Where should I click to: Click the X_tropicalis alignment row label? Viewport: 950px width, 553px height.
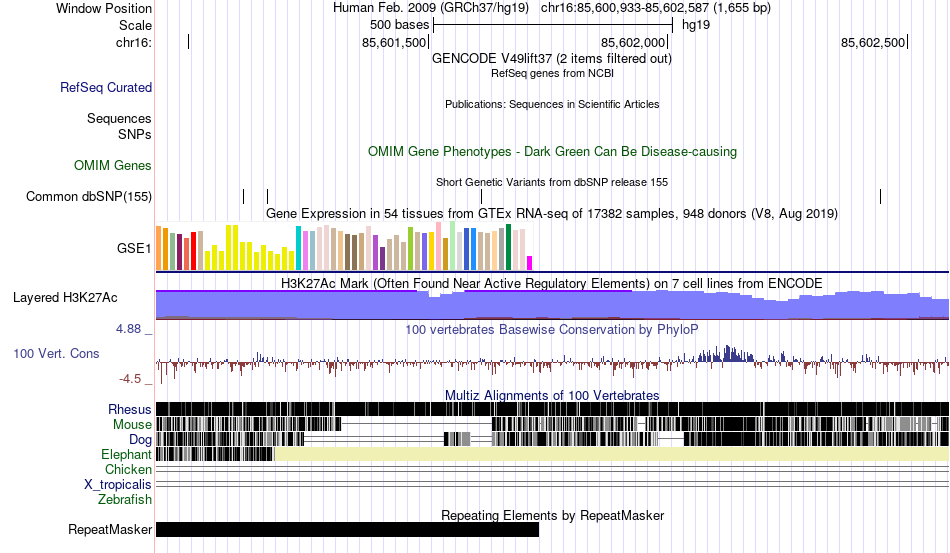(118, 485)
